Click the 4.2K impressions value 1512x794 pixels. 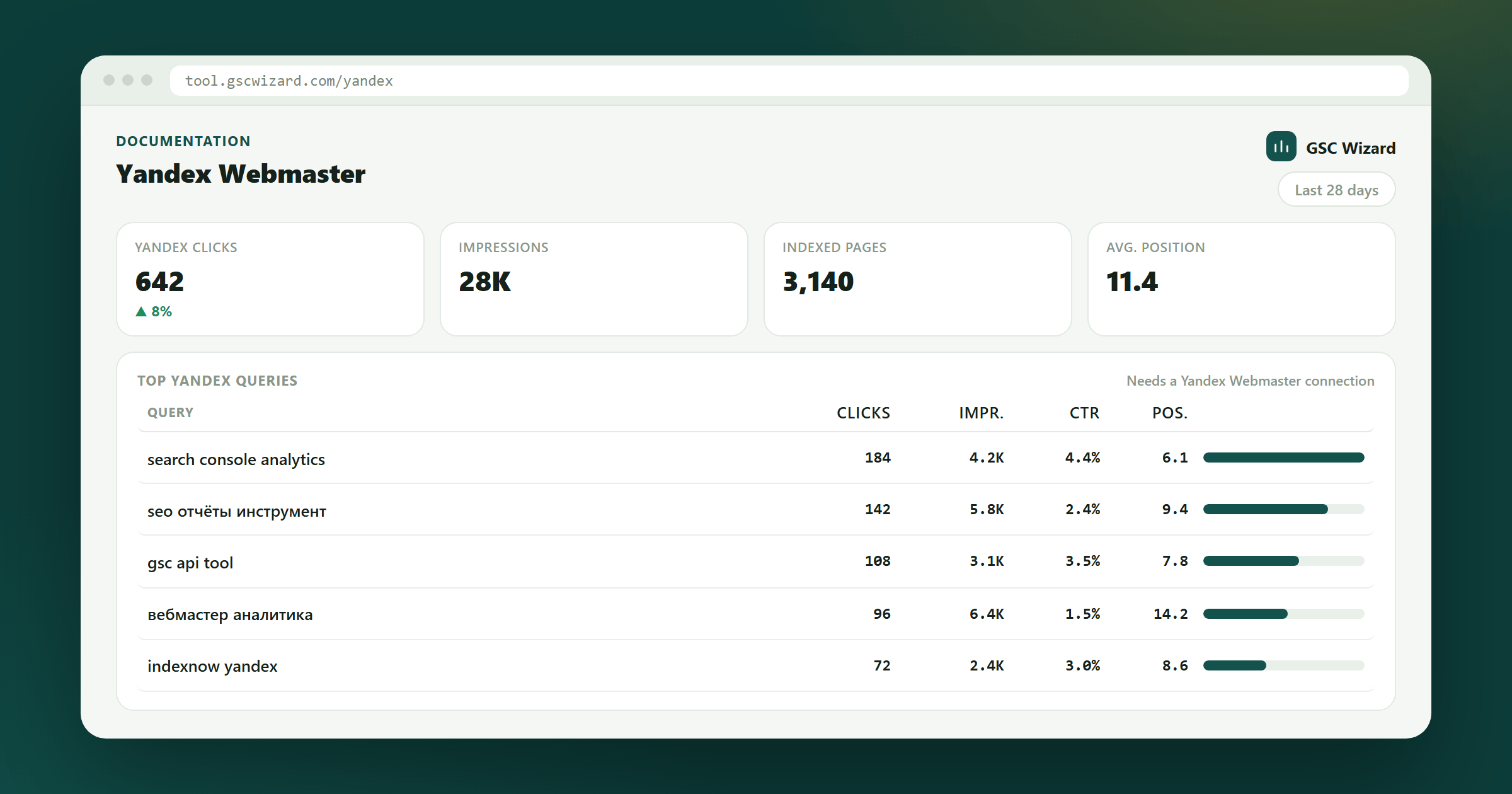pyautogui.click(x=987, y=457)
